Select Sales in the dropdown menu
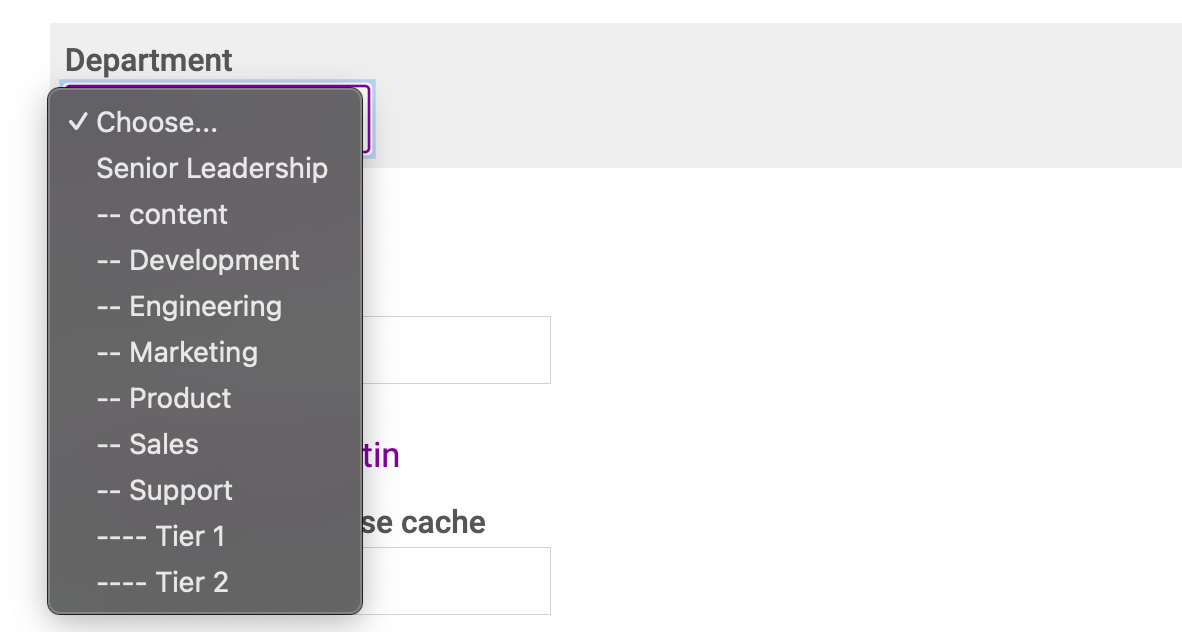 [x=205, y=444]
